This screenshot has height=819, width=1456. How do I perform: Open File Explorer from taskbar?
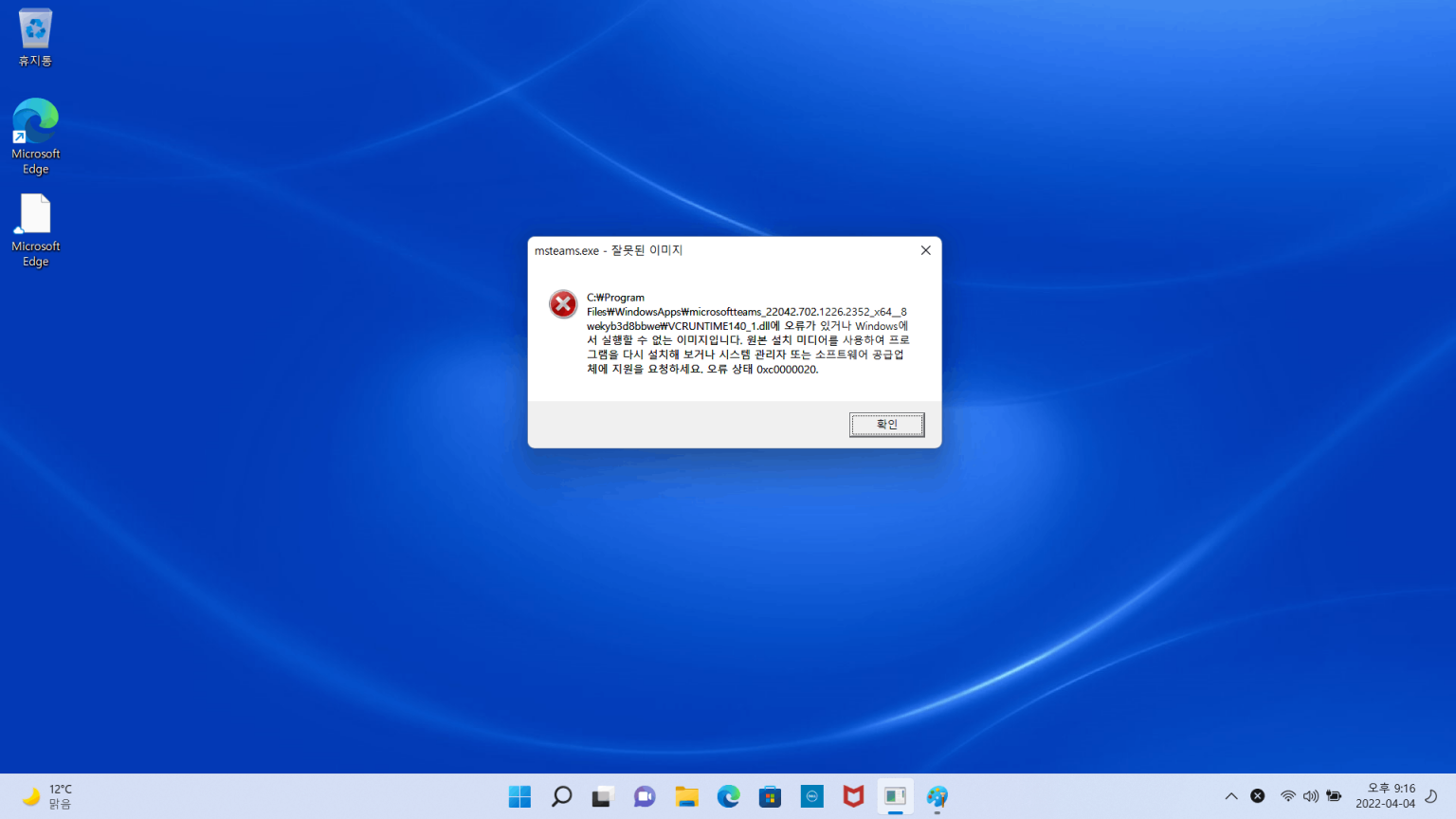click(x=686, y=796)
